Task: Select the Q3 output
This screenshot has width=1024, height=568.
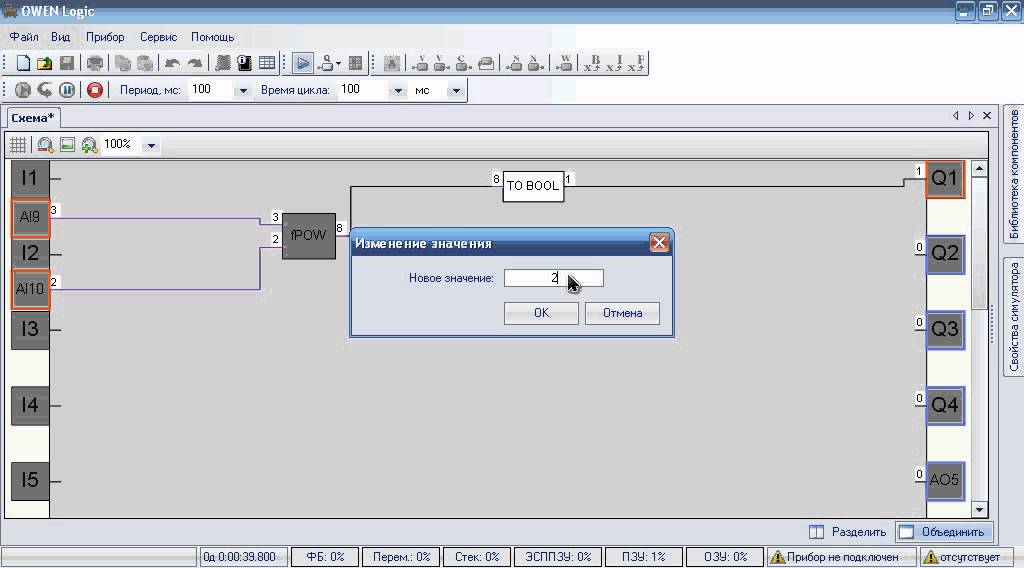Action: [x=945, y=330]
